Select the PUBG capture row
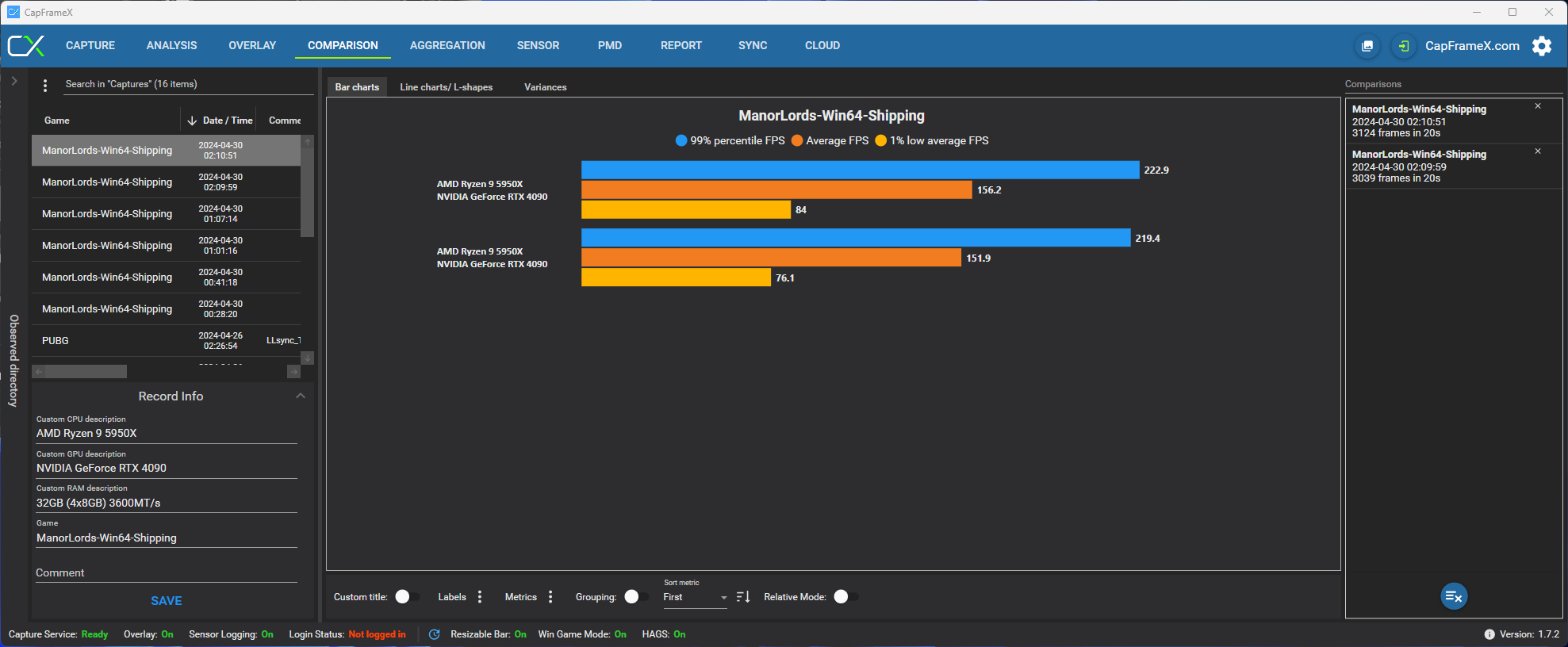The width and height of the screenshot is (1568, 647). pos(166,341)
